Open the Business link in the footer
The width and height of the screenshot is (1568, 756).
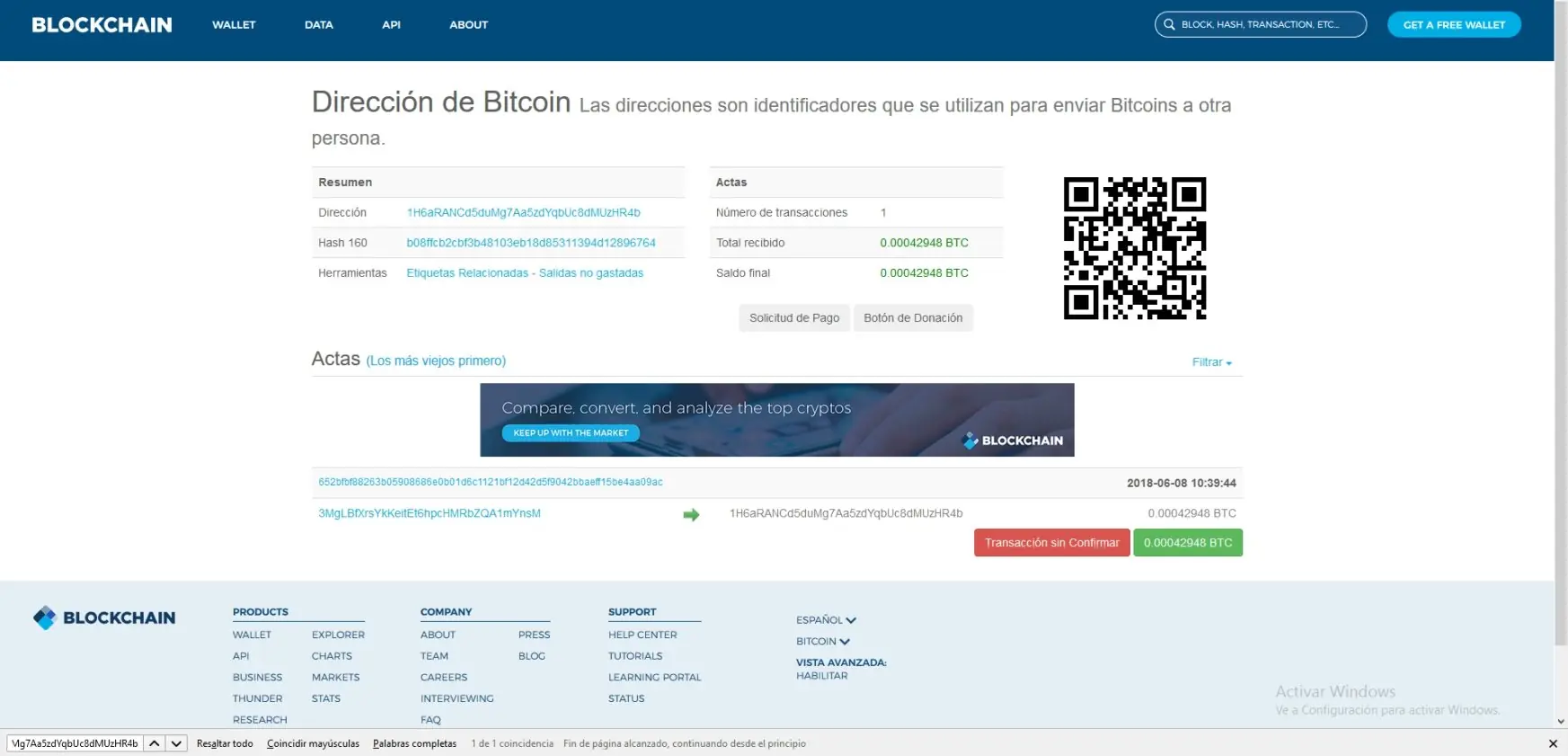[257, 678]
